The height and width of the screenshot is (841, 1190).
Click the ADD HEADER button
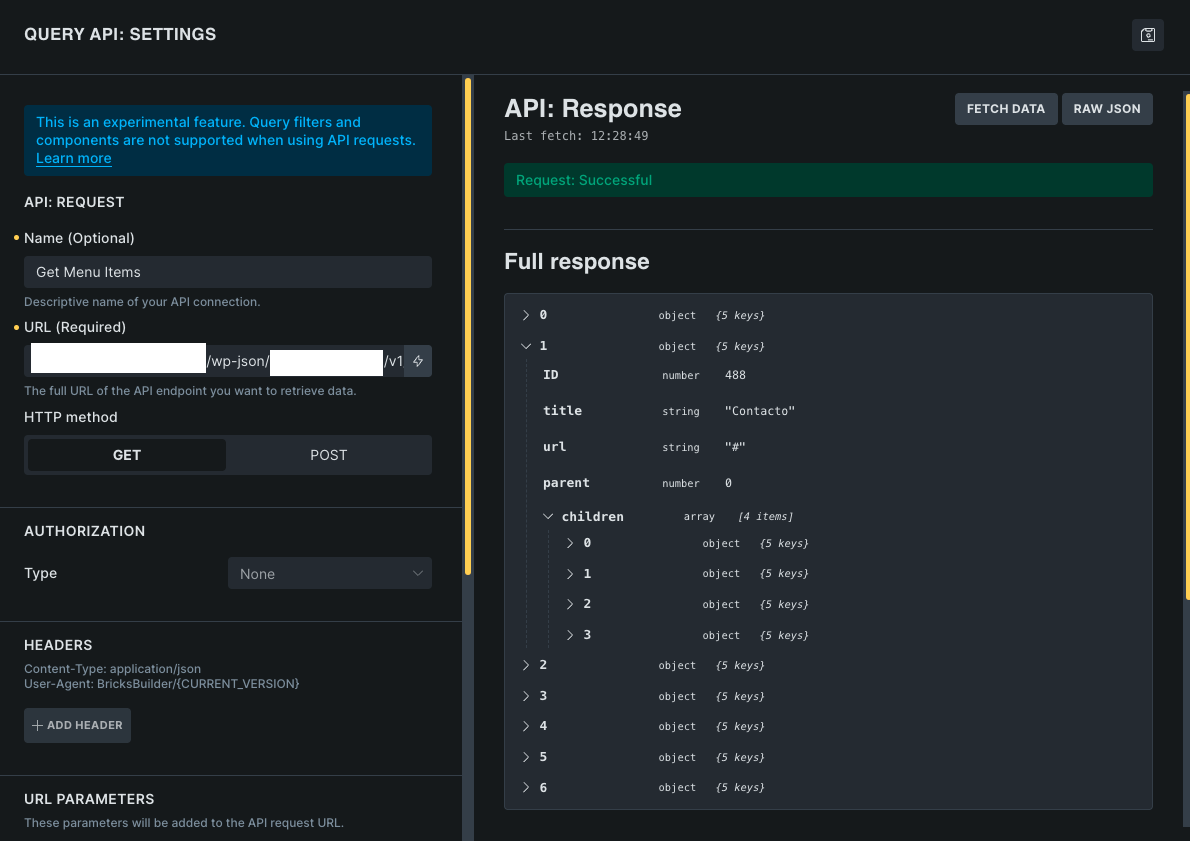pyautogui.click(x=77, y=726)
